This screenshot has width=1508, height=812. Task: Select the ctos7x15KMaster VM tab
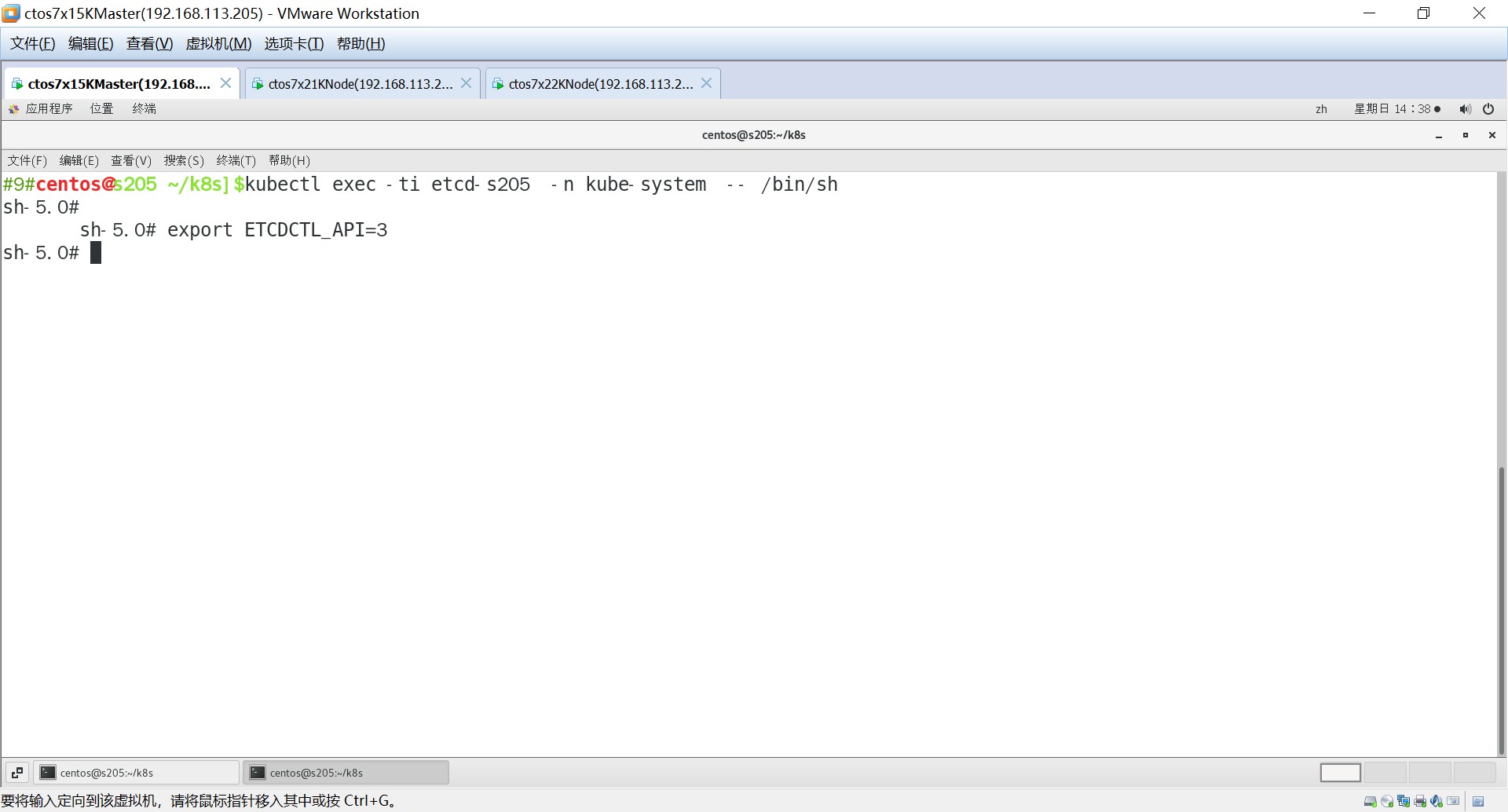coord(122,83)
